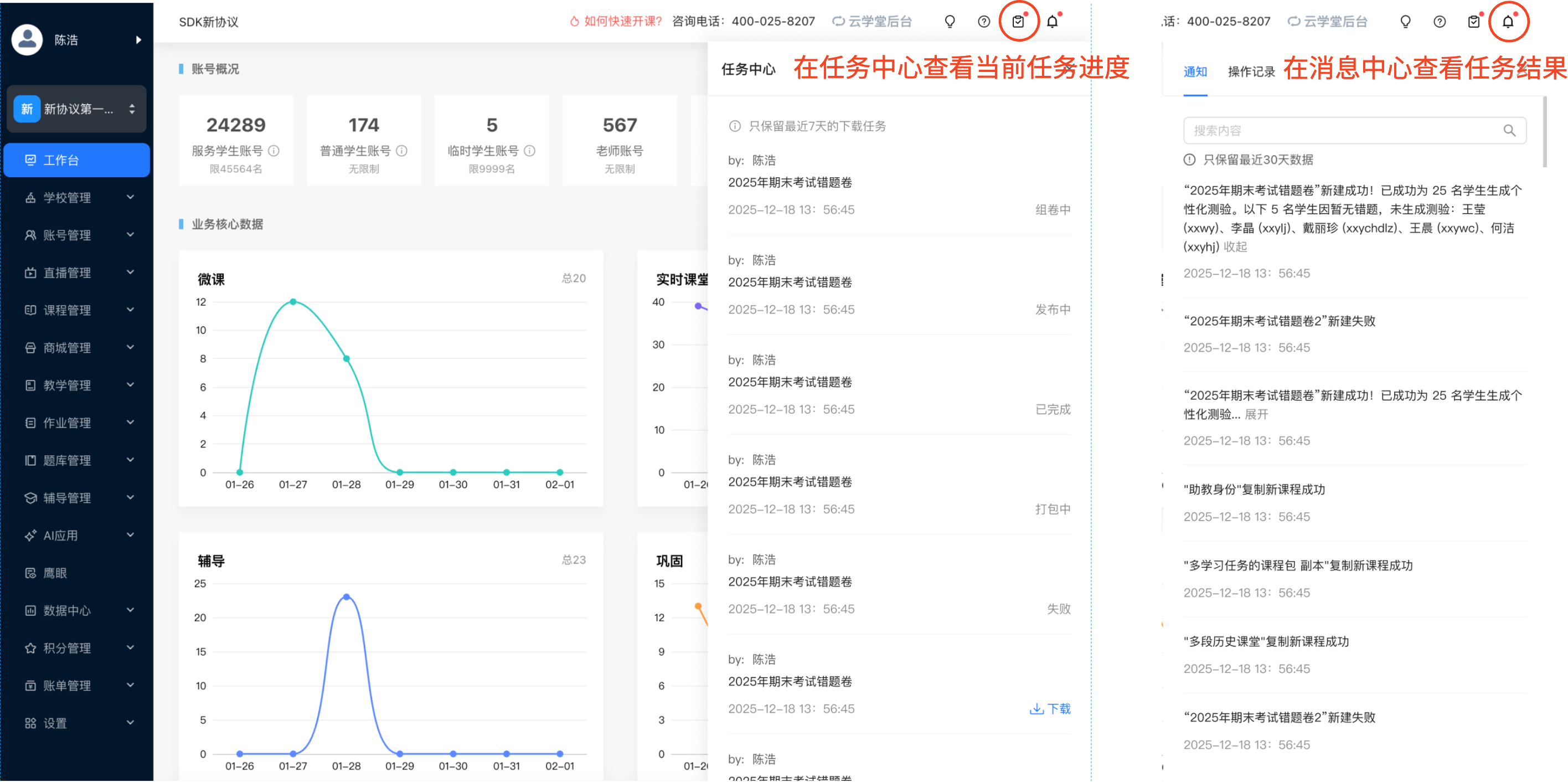Open the 如何快速开课 link

(x=616, y=22)
